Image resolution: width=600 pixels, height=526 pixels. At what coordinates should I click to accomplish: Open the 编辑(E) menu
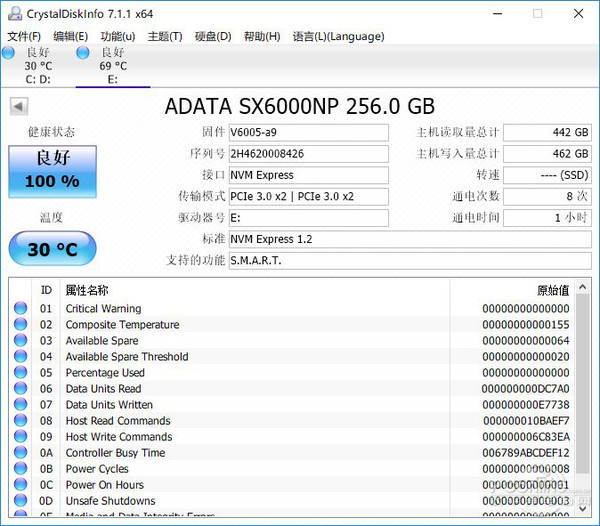click(x=71, y=36)
